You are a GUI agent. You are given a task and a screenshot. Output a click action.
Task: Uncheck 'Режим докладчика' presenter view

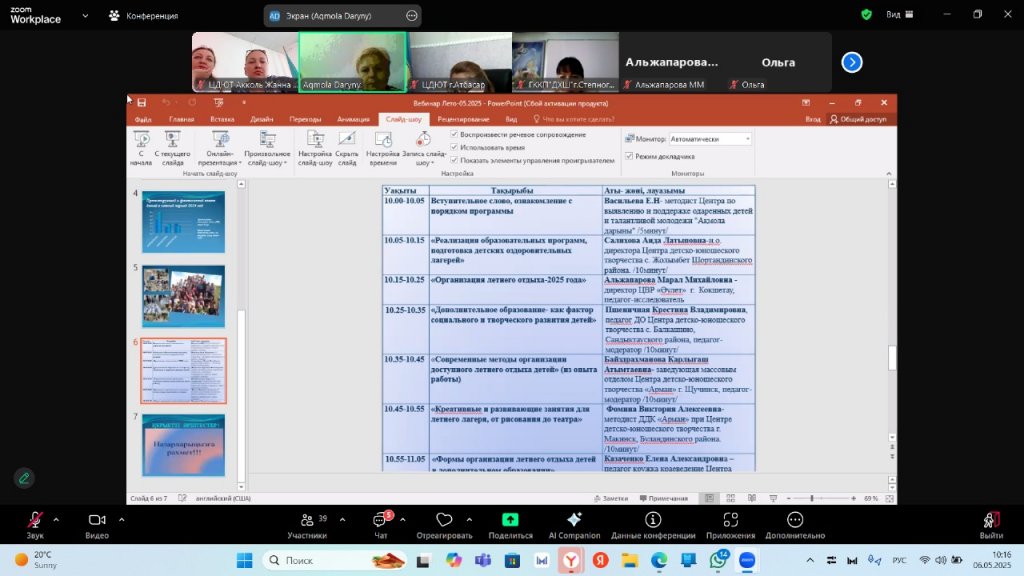629,156
